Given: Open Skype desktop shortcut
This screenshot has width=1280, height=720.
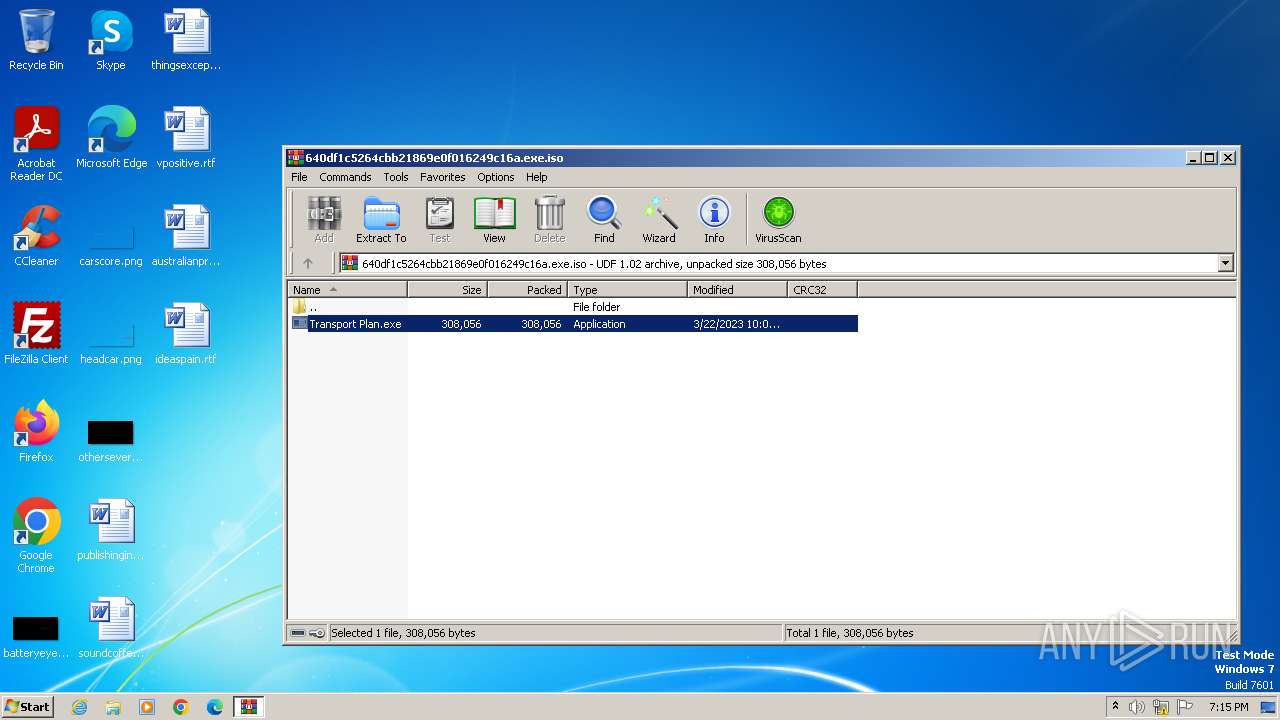Looking at the screenshot, I should [x=110, y=41].
